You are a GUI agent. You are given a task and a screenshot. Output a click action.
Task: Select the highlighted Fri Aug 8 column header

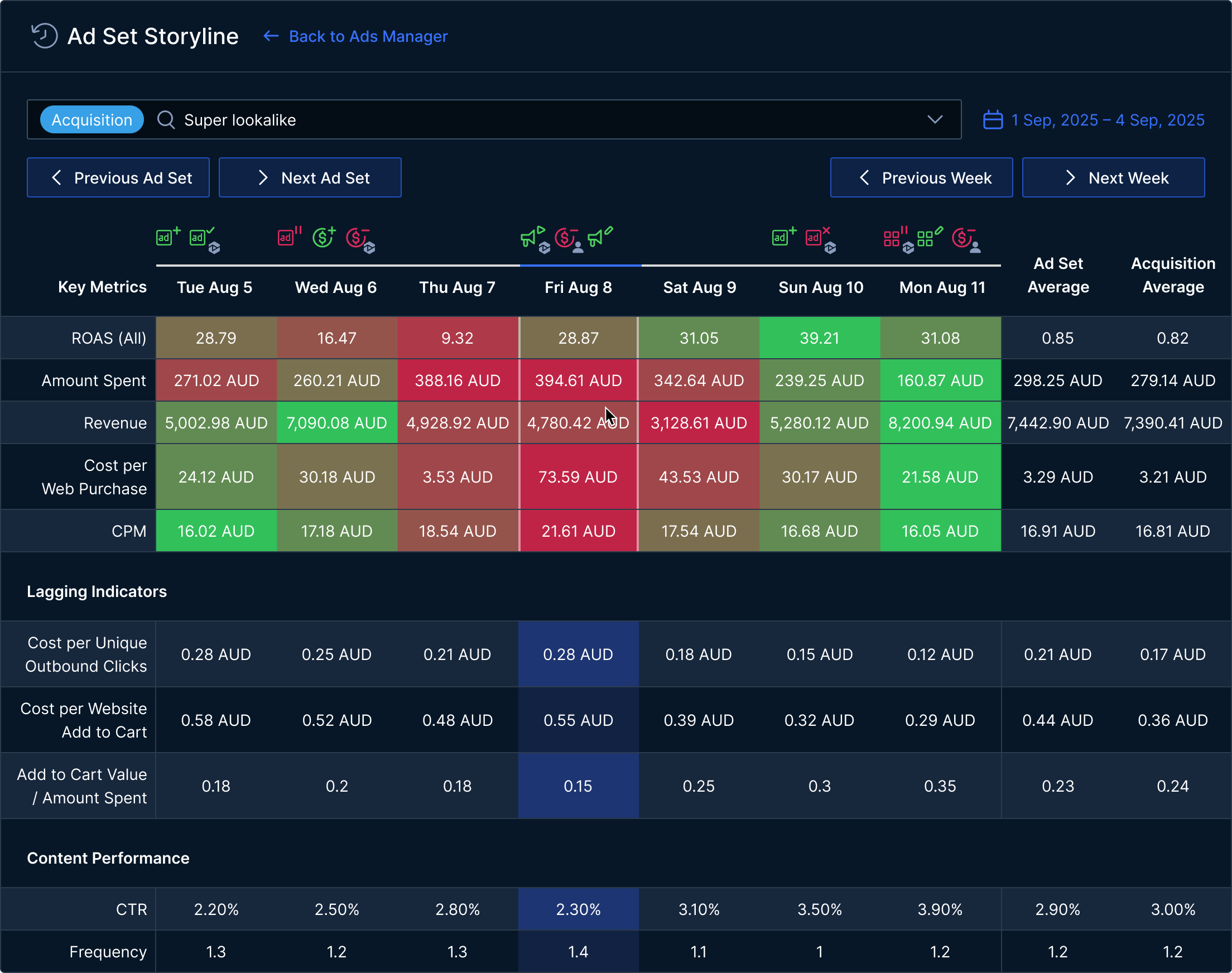[x=578, y=287]
